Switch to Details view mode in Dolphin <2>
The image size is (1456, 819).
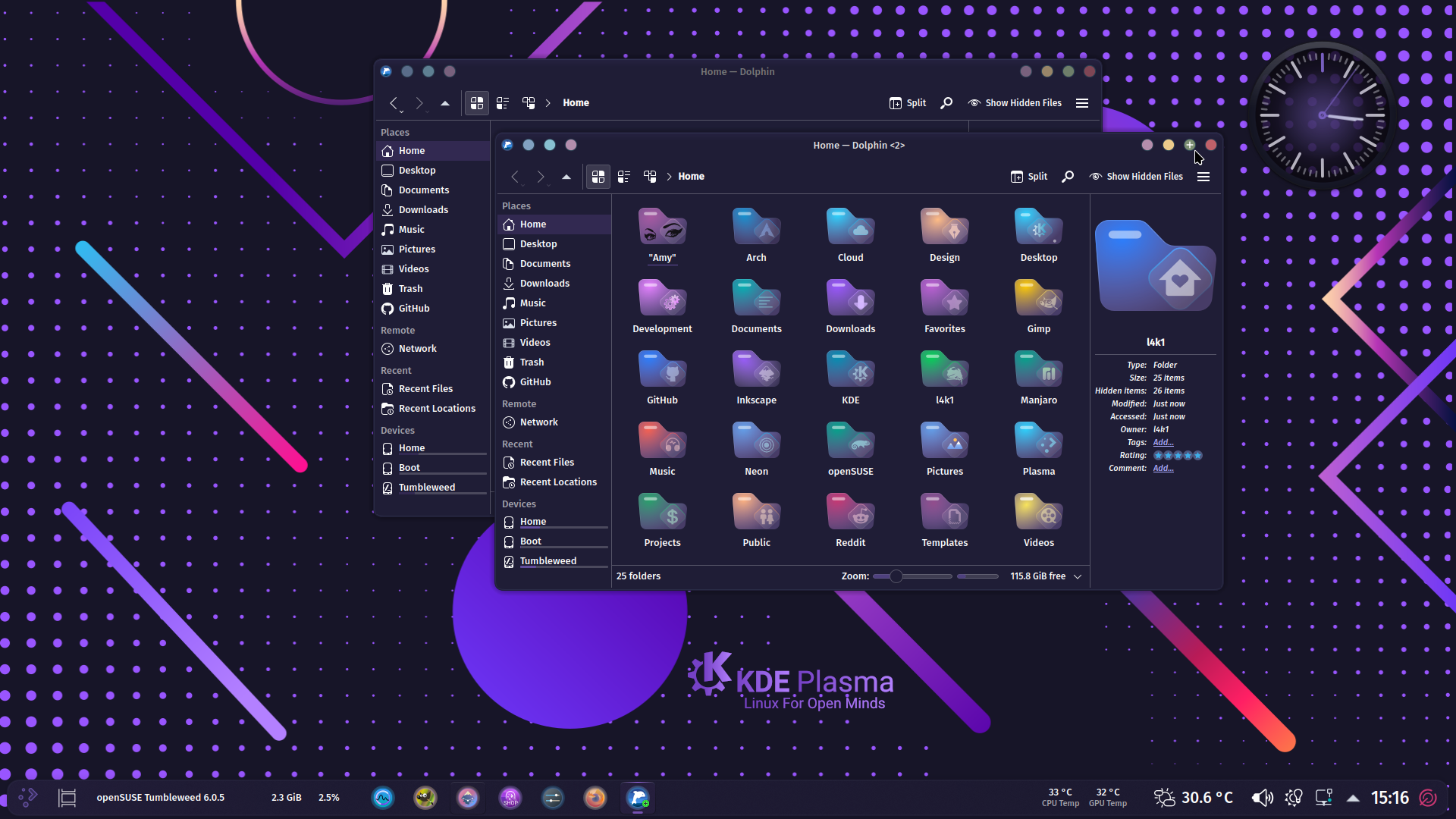pos(650,177)
